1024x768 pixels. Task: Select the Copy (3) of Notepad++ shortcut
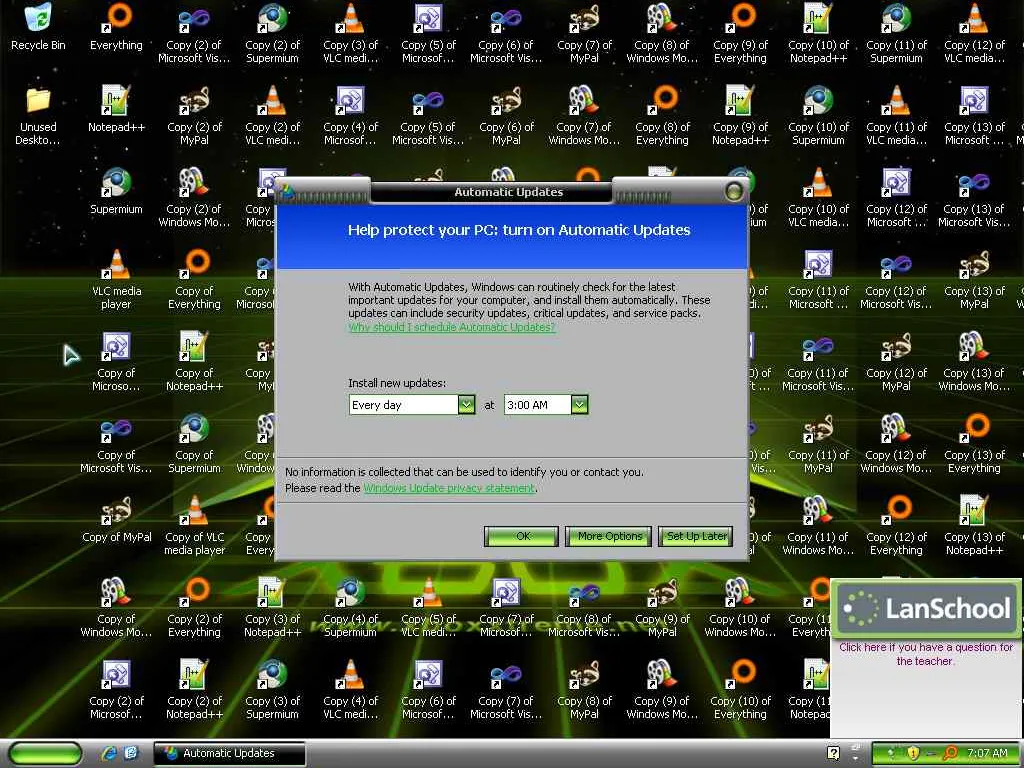(272, 607)
